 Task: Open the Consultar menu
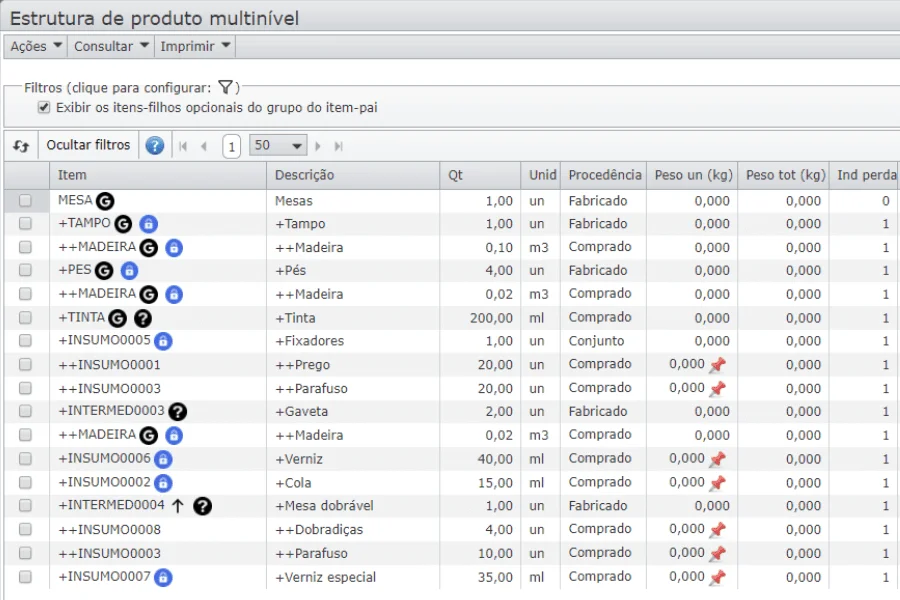click(x=111, y=46)
